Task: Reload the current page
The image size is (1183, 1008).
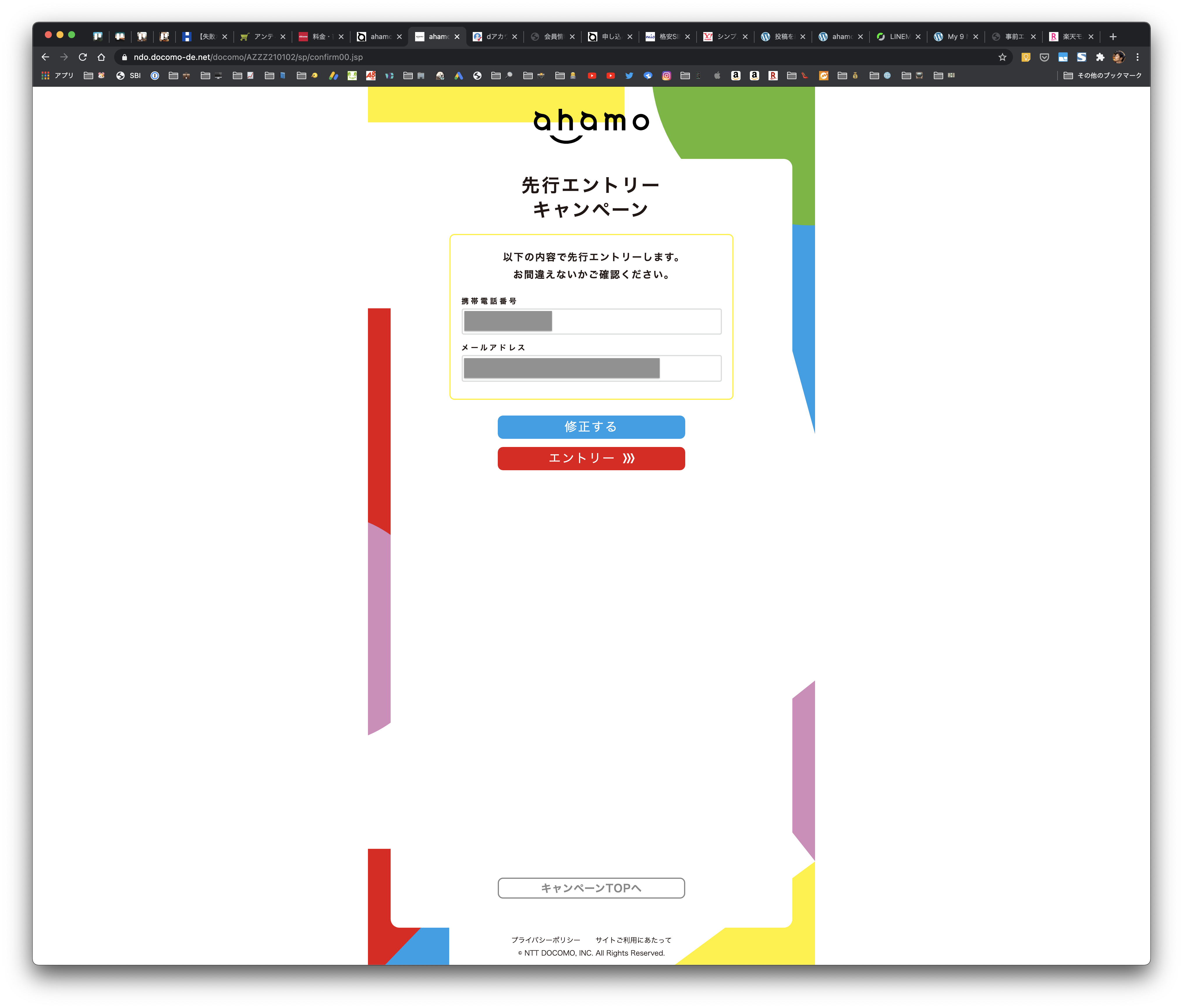Action: pos(83,57)
